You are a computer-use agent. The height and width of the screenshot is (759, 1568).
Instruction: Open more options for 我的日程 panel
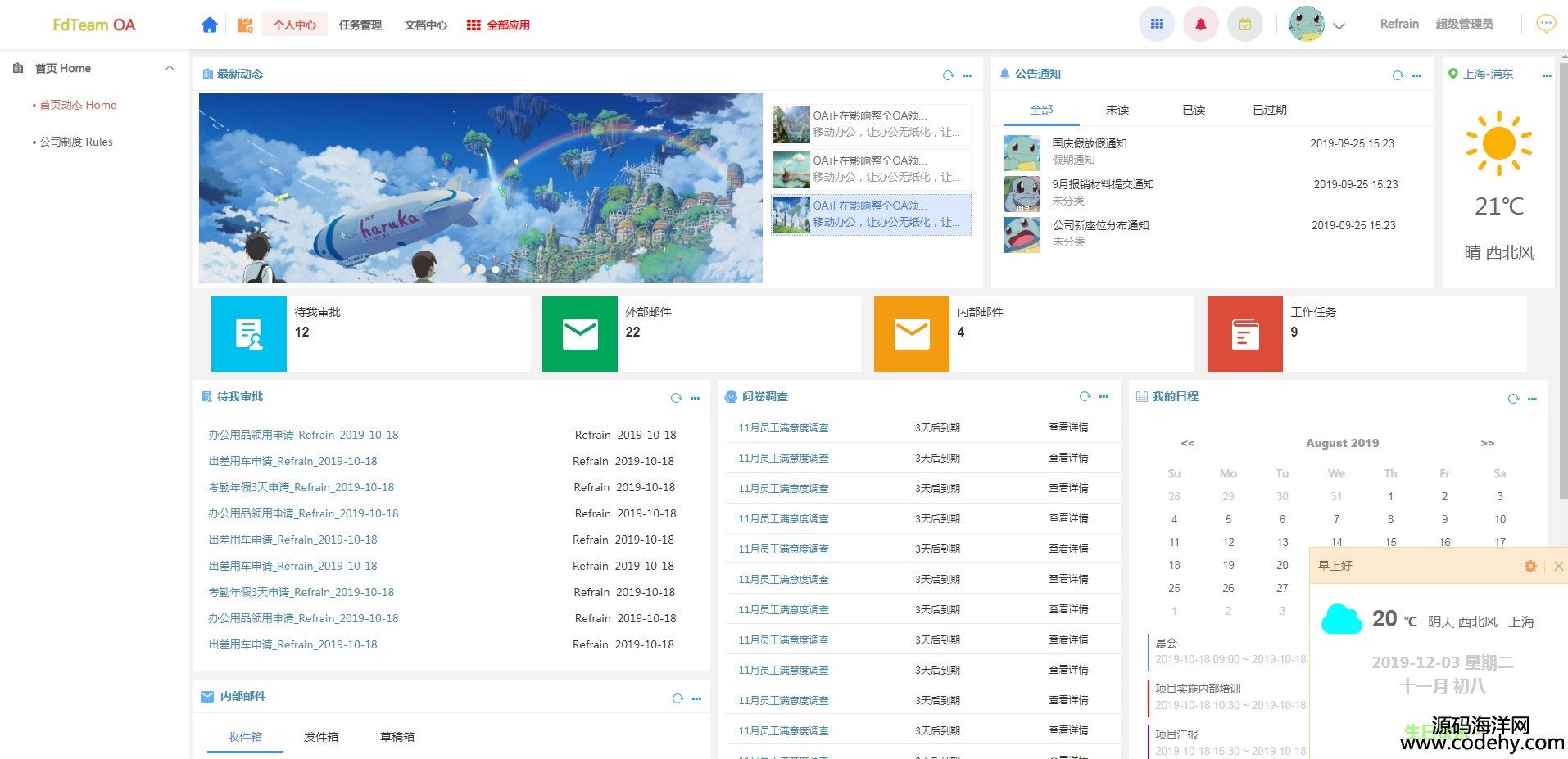pyautogui.click(x=1532, y=399)
